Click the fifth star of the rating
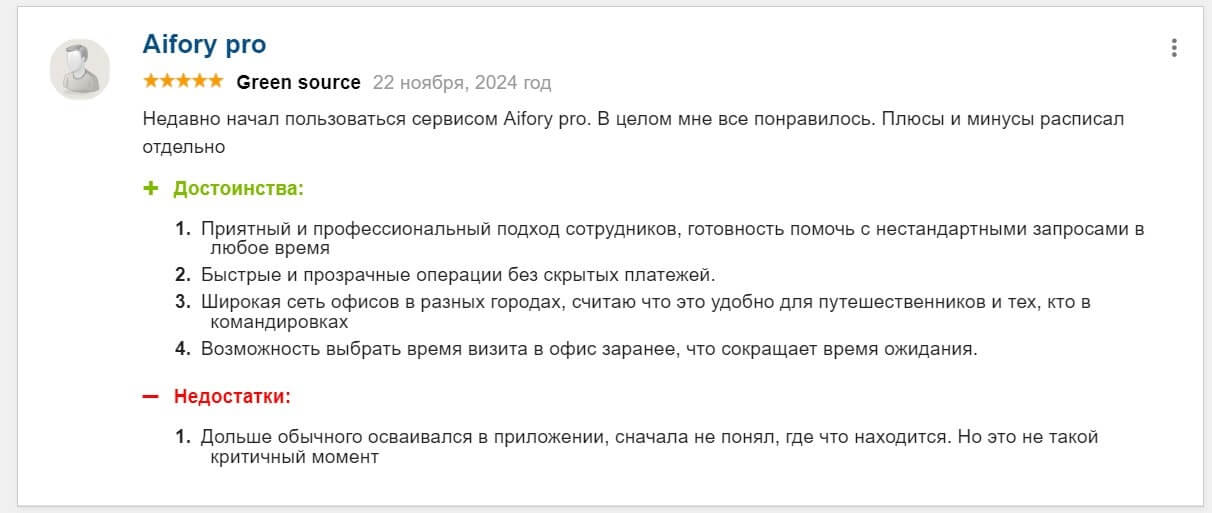 coord(216,81)
